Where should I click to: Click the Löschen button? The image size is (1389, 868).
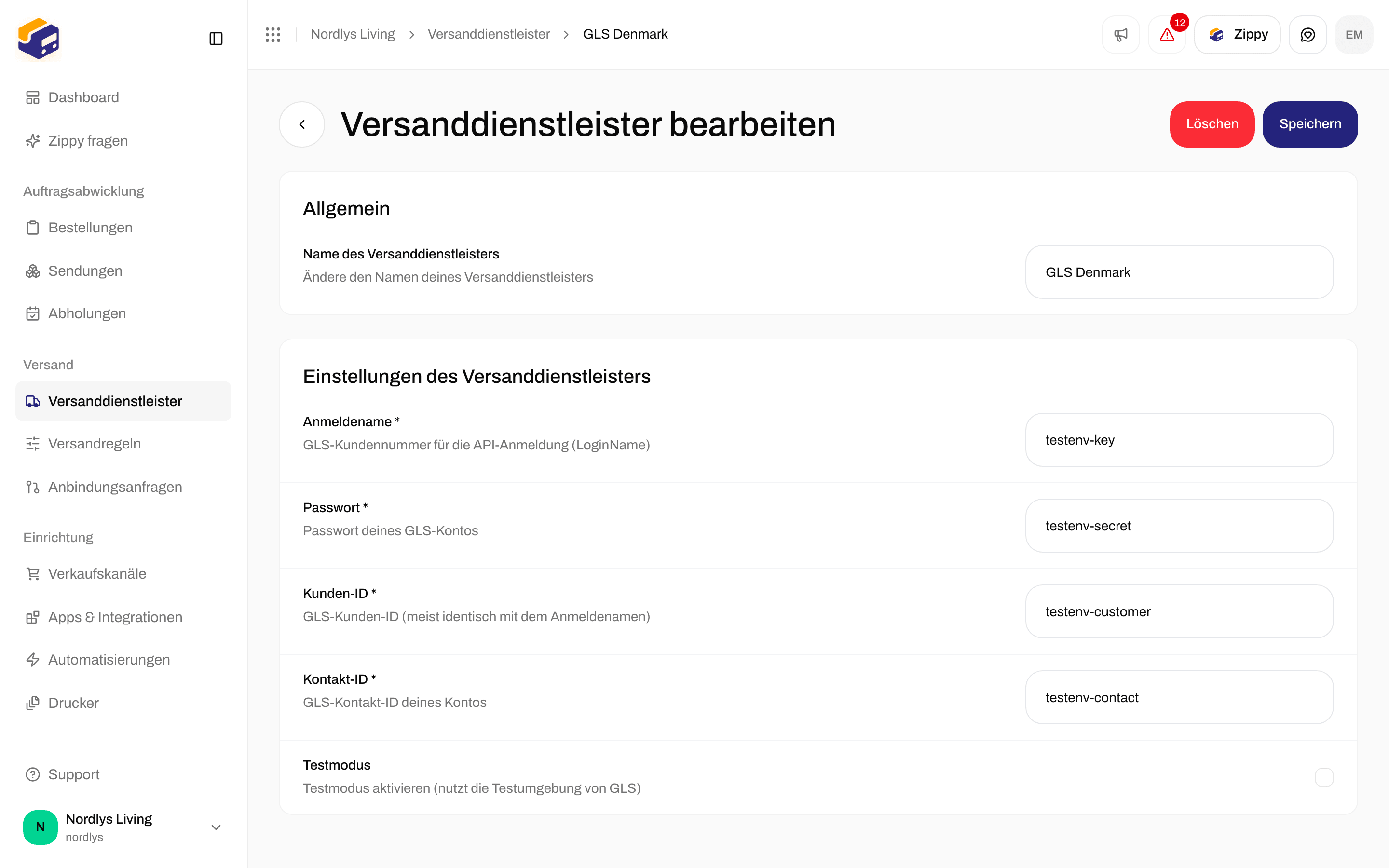point(1212,124)
